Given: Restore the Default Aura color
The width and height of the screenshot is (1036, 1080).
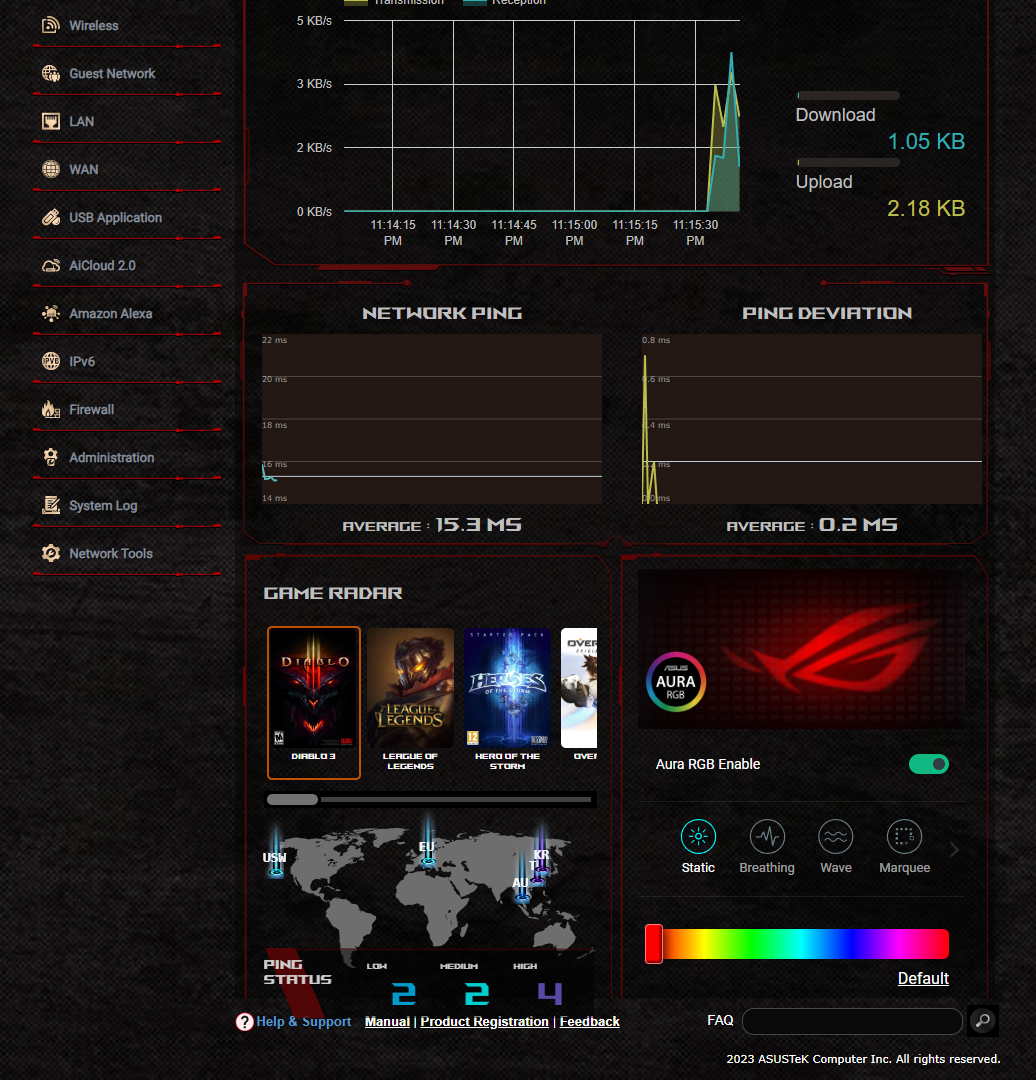Looking at the screenshot, I should pyautogui.click(x=923, y=978).
